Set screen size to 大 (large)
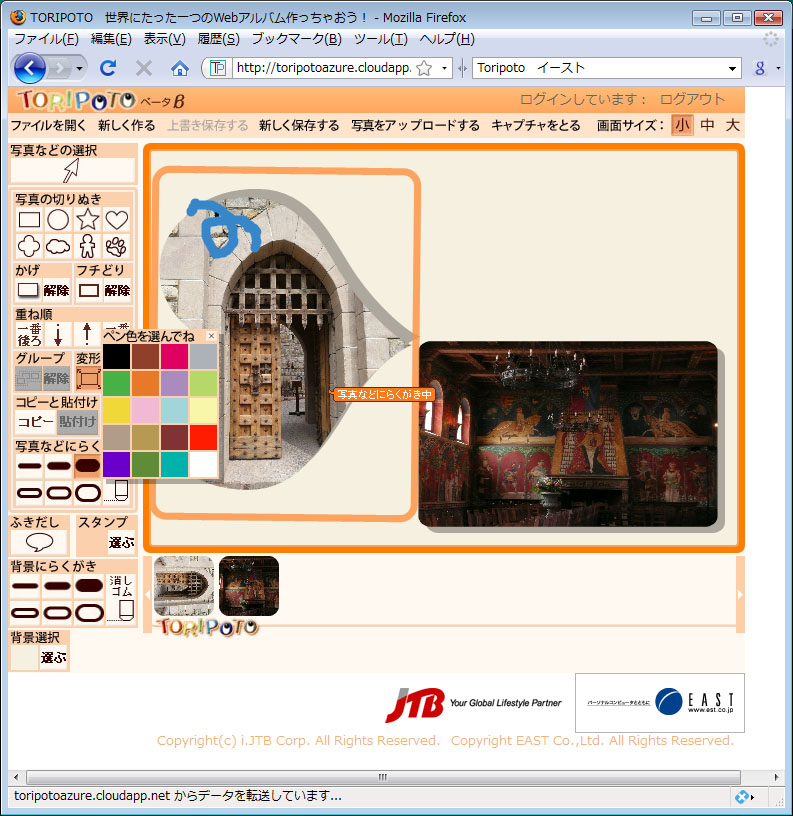793x816 pixels. click(732, 125)
